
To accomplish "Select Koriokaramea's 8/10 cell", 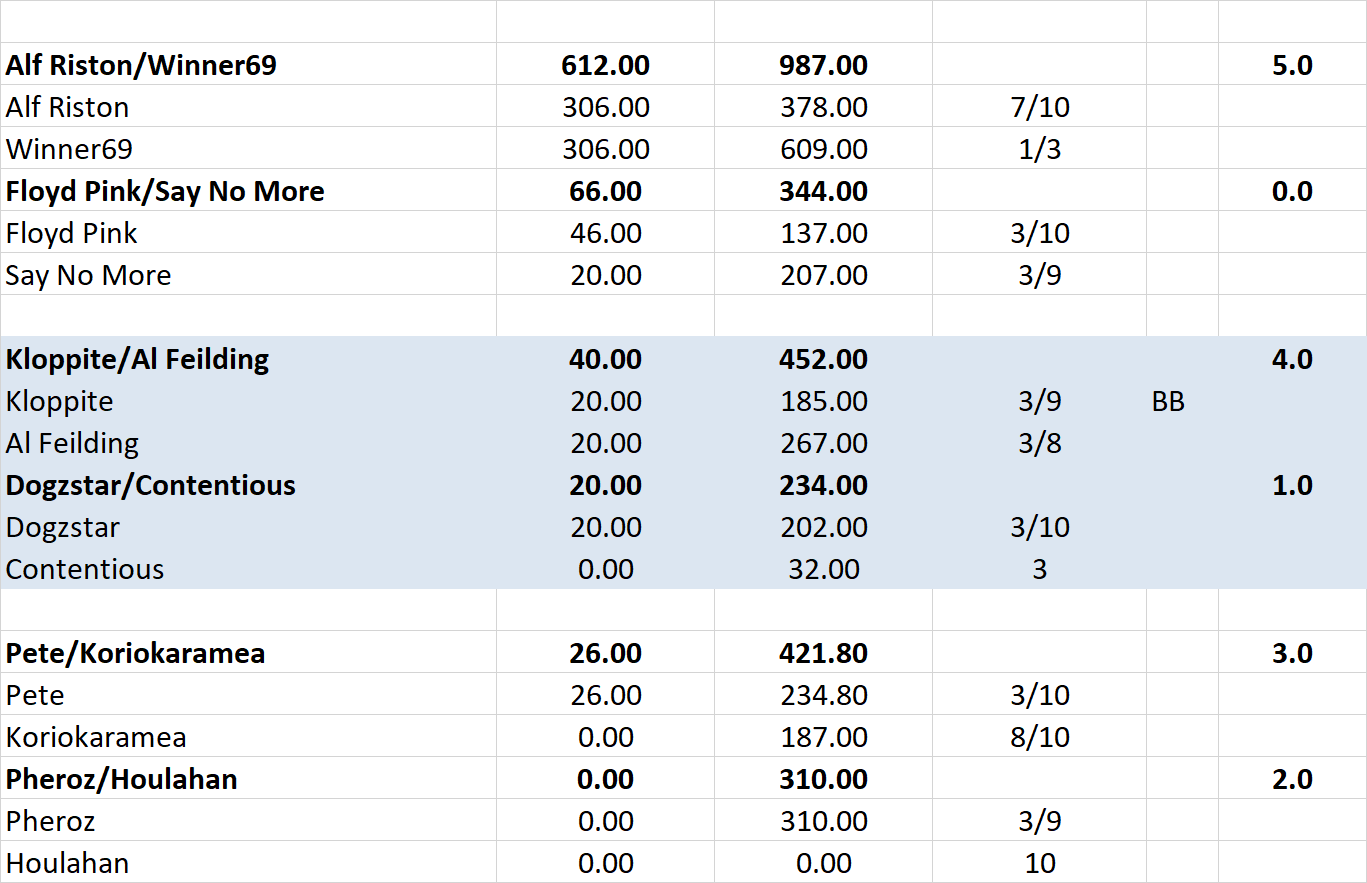I will tap(1039, 737).
